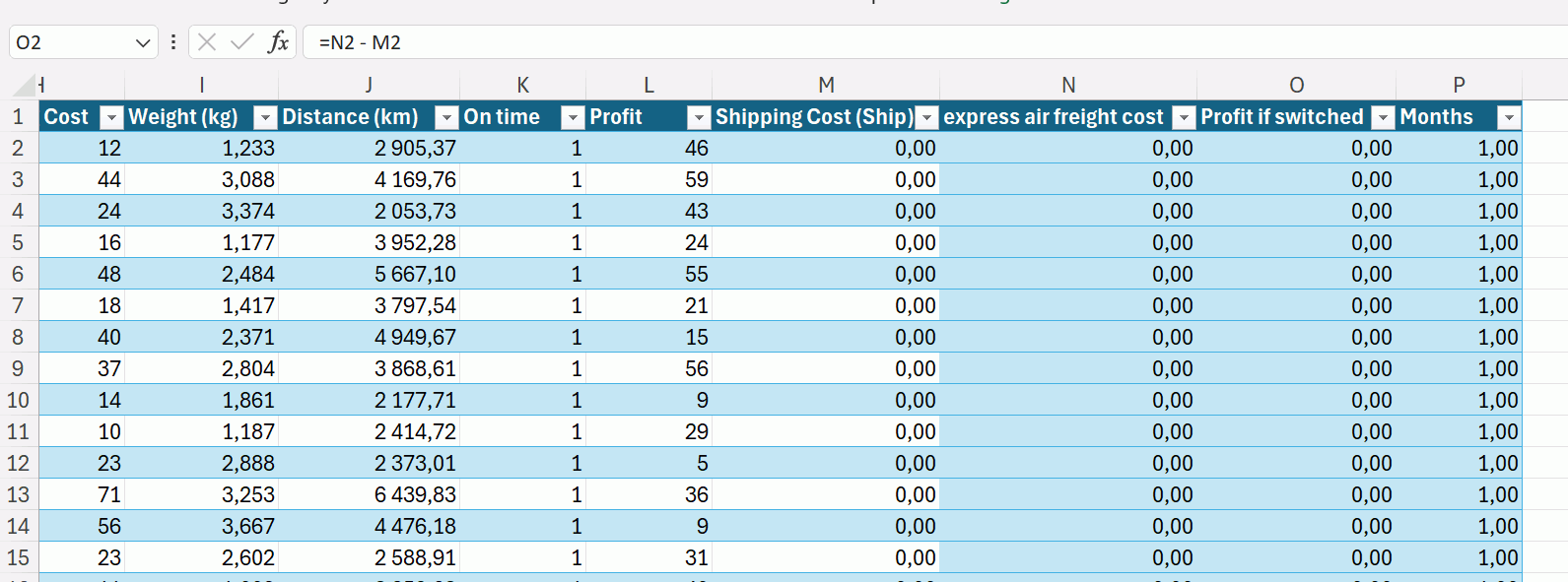The width and height of the screenshot is (1568, 582).
Task: Select row 8 header
Action: 18,337
